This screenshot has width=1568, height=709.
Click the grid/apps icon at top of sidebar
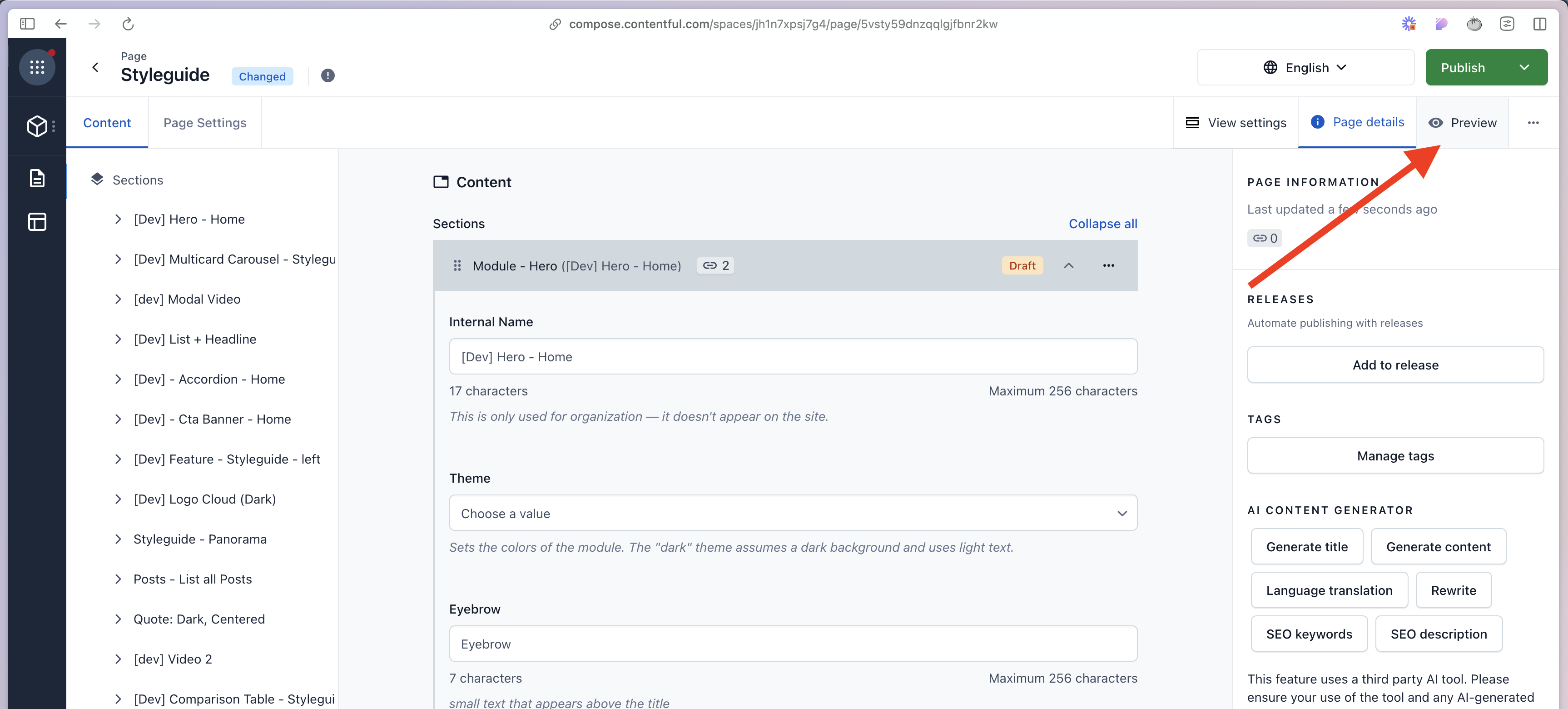pyautogui.click(x=37, y=67)
